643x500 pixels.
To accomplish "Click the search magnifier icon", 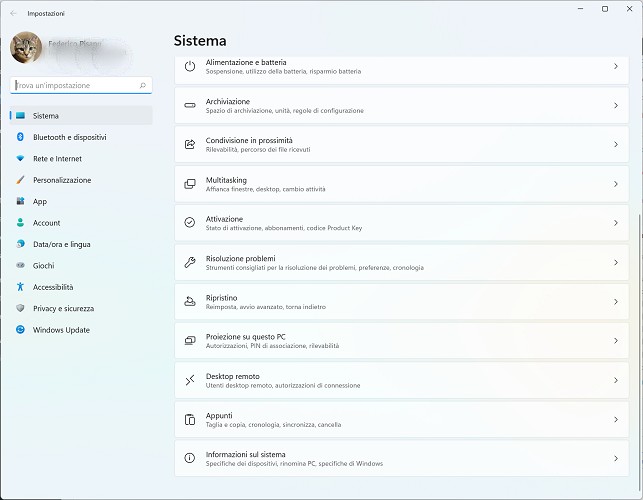I will [x=144, y=86].
